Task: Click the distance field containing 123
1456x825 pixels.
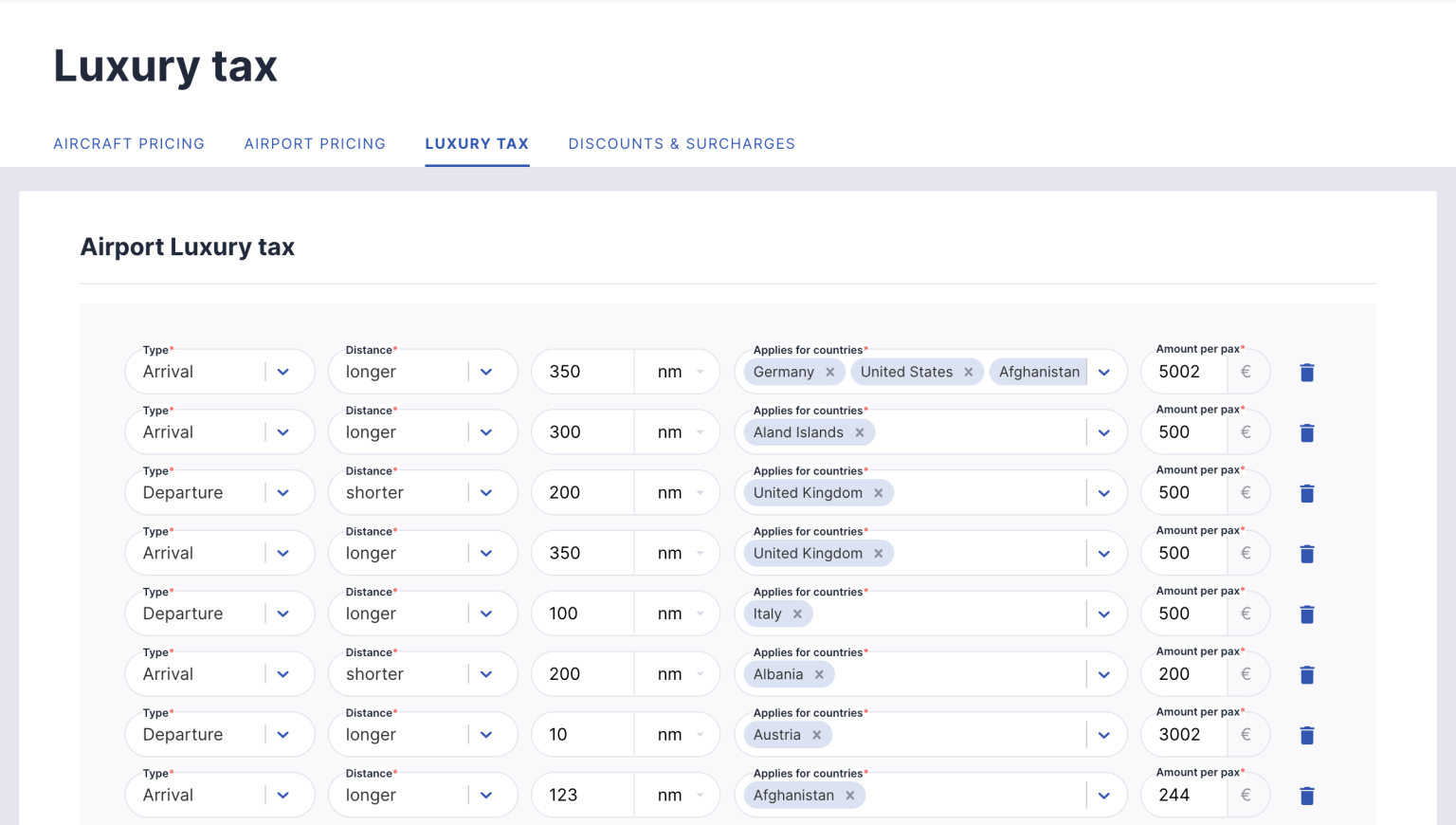Action: (582, 796)
